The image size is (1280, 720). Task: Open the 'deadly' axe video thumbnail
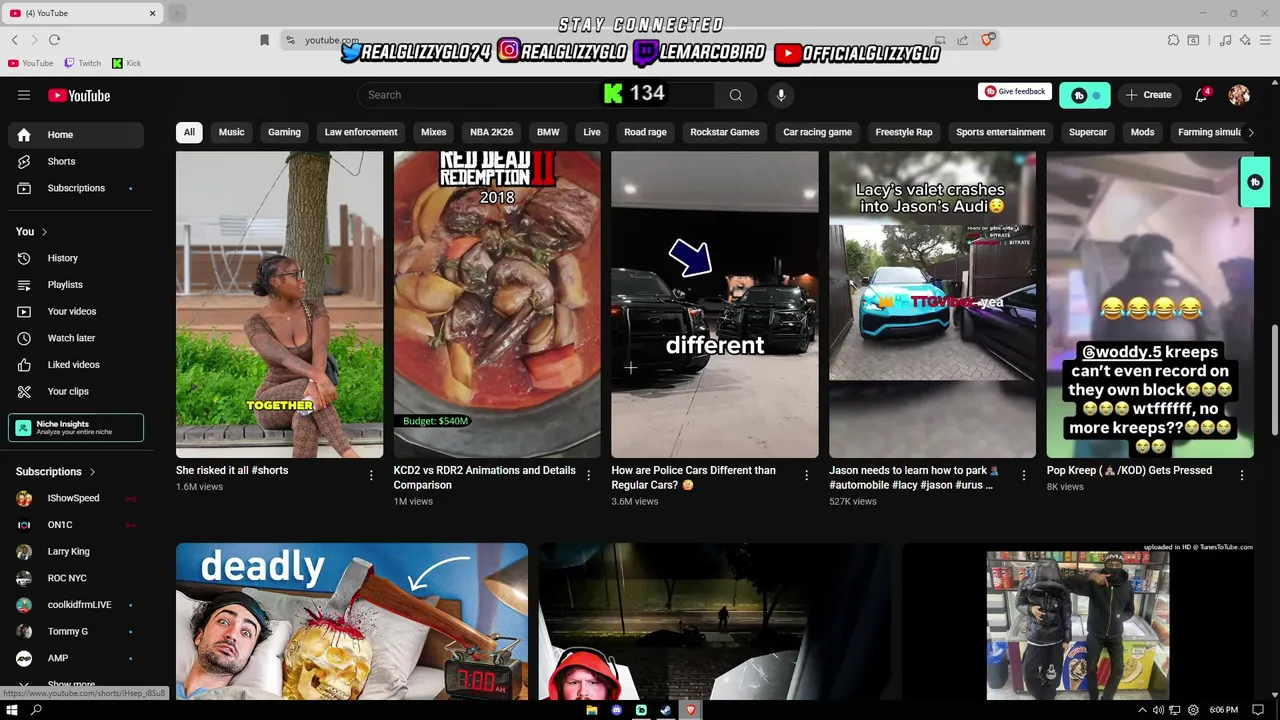pyautogui.click(x=352, y=621)
